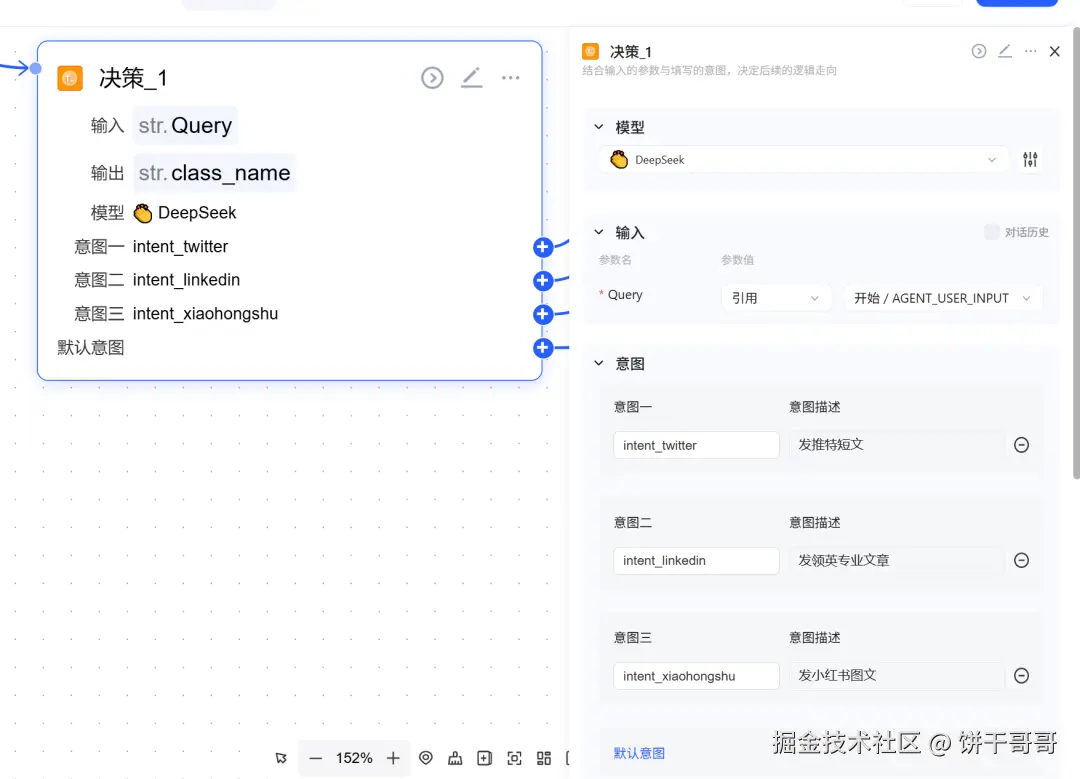Remove 意图一 with its minus icon
Viewport: 1080px width, 779px height.
point(1021,445)
